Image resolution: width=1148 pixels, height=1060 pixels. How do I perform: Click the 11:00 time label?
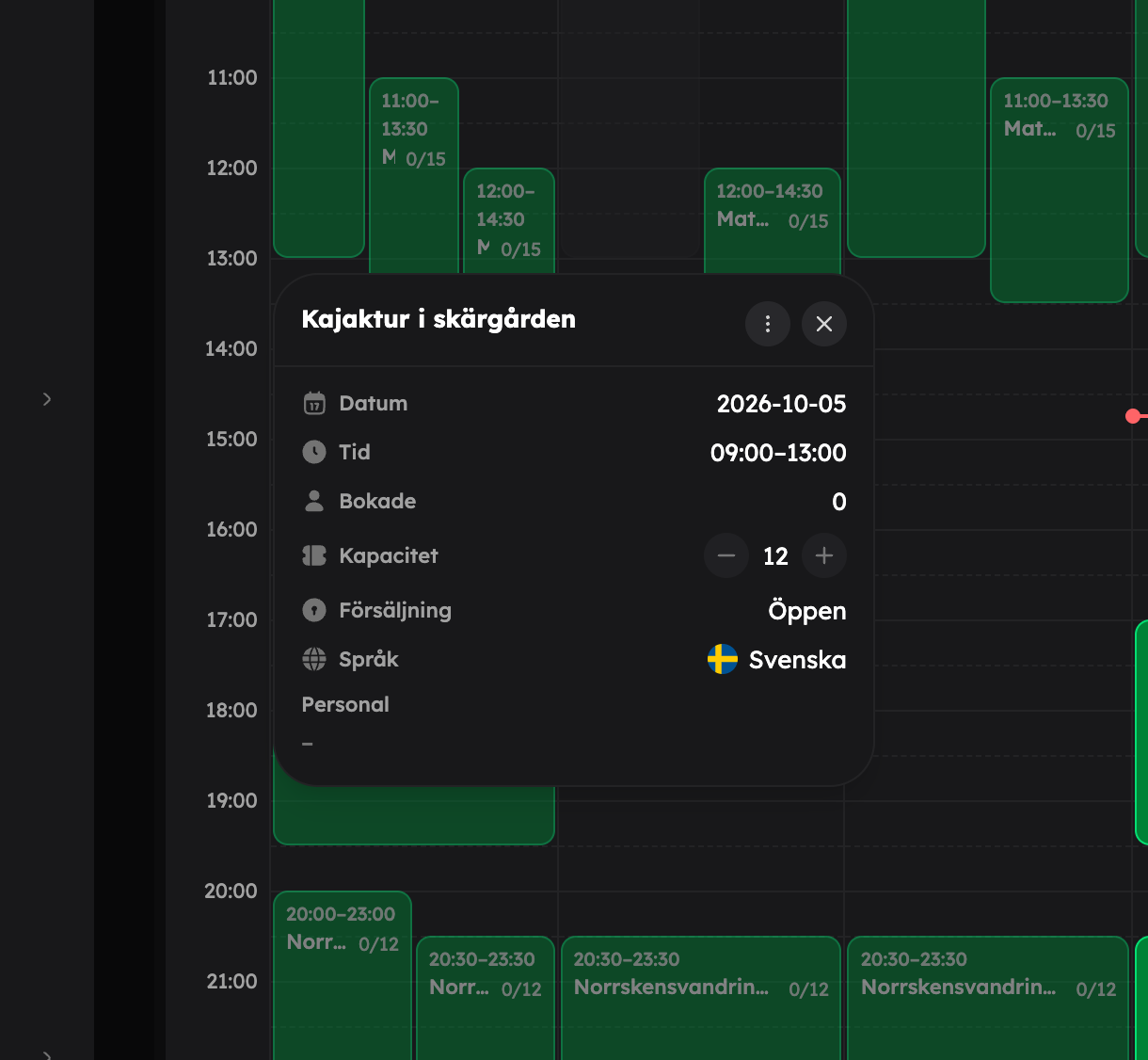pos(232,77)
